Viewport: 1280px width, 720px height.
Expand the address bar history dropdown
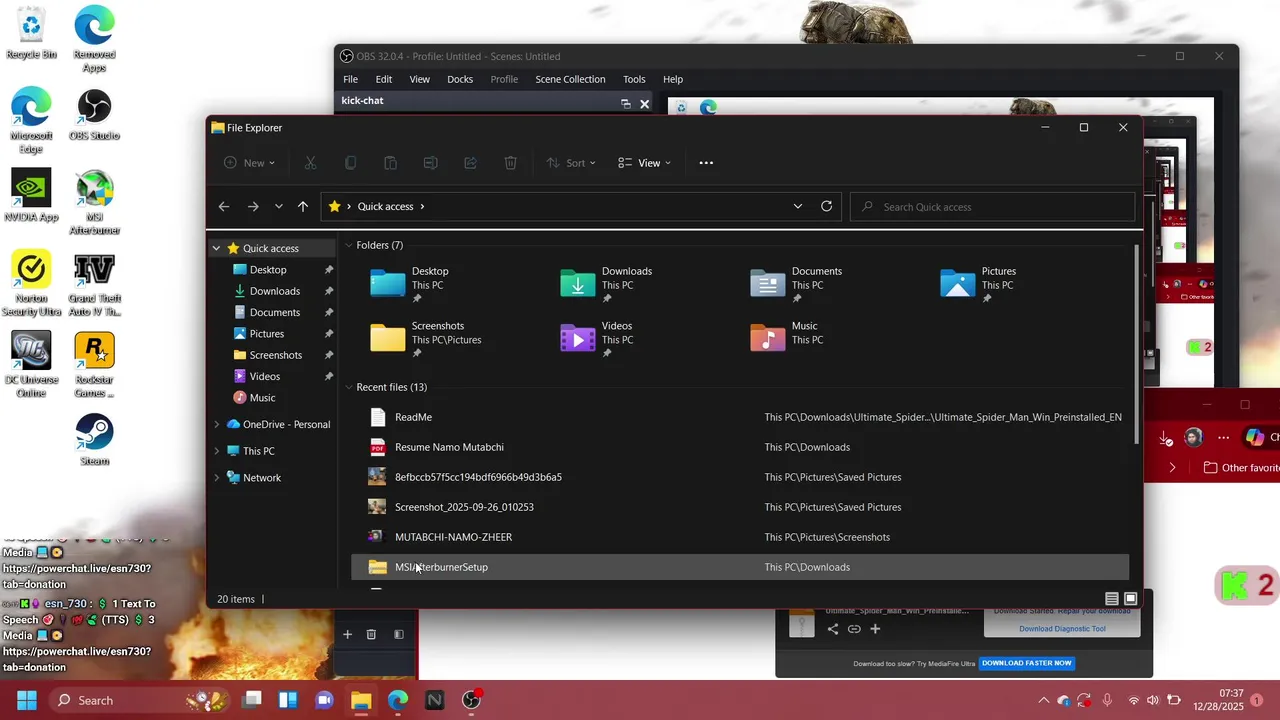(x=798, y=207)
